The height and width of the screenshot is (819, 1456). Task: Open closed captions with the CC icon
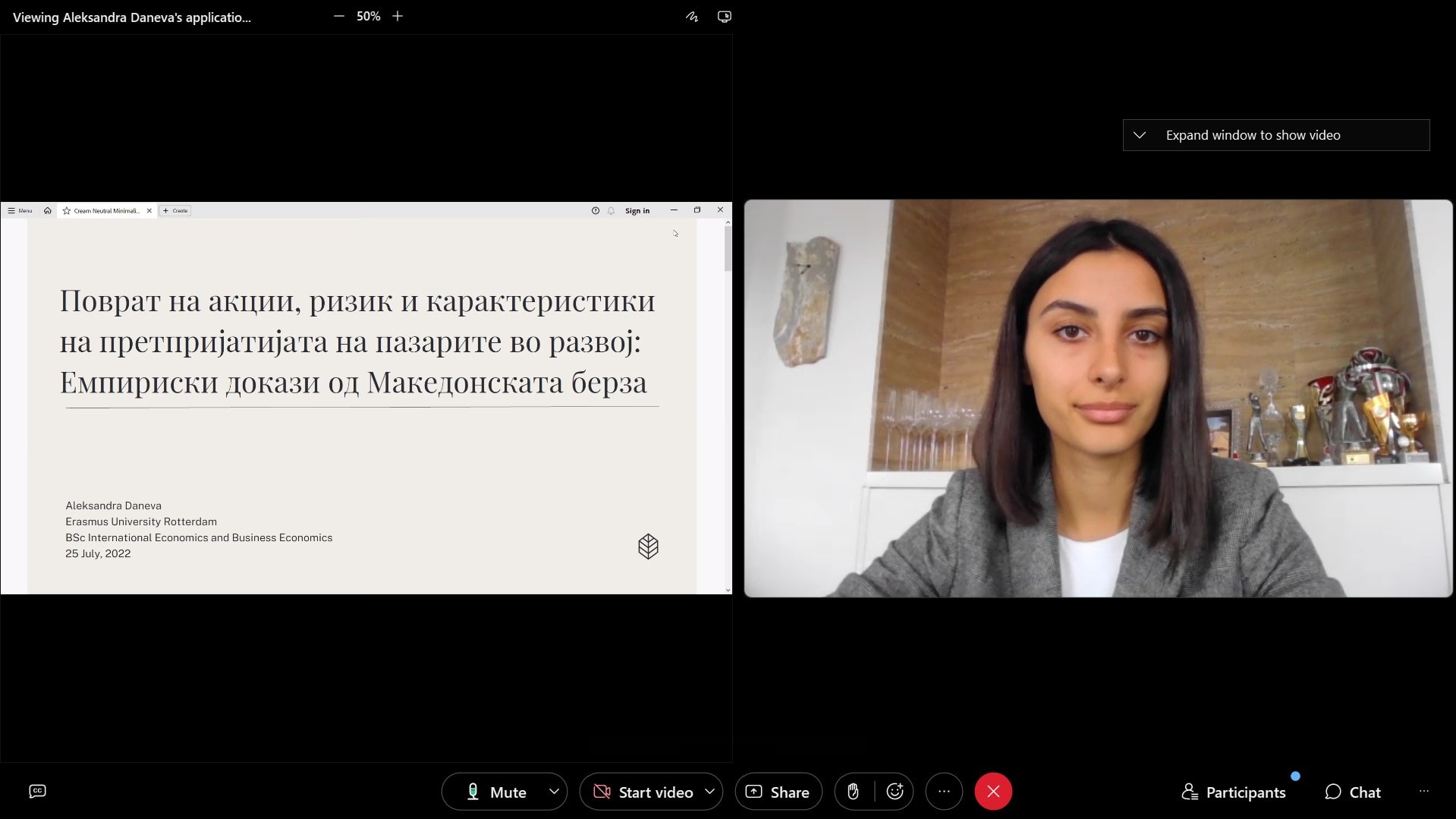(x=37, y=791)
